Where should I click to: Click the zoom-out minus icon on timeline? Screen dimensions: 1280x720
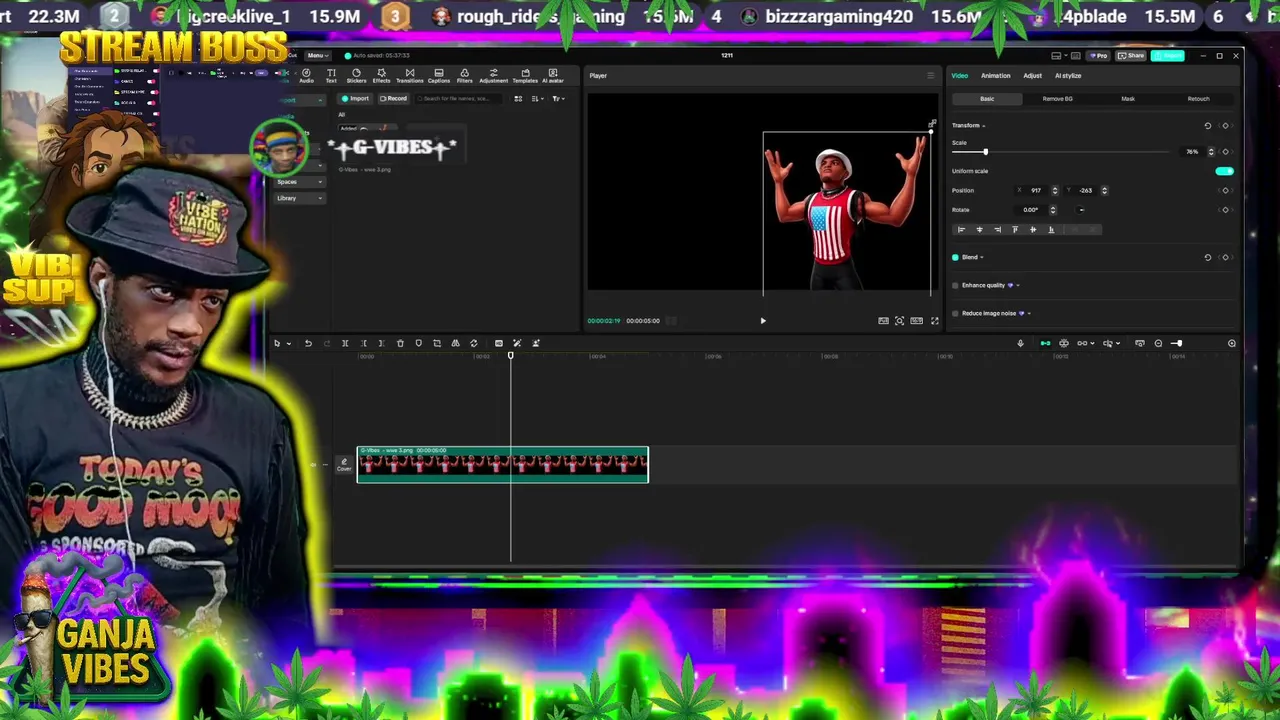pyautogui.click(x=1158, y=343)
